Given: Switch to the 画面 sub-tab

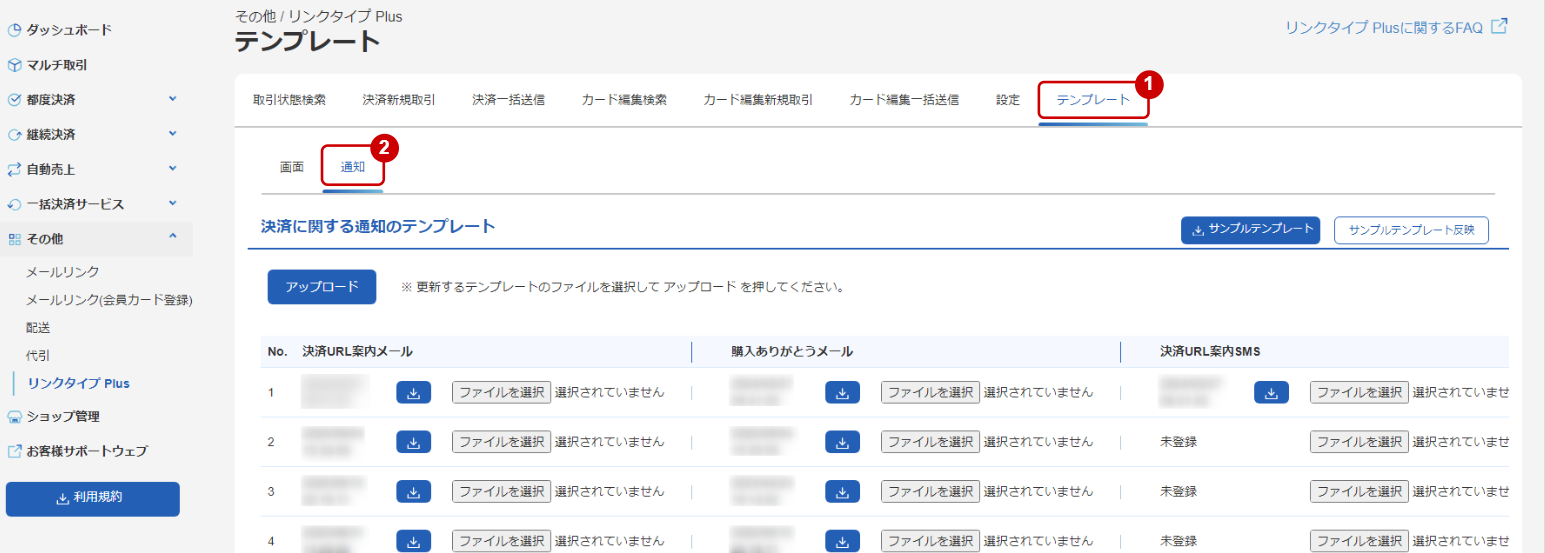Looking at the screenshot, I should (292, 168).
